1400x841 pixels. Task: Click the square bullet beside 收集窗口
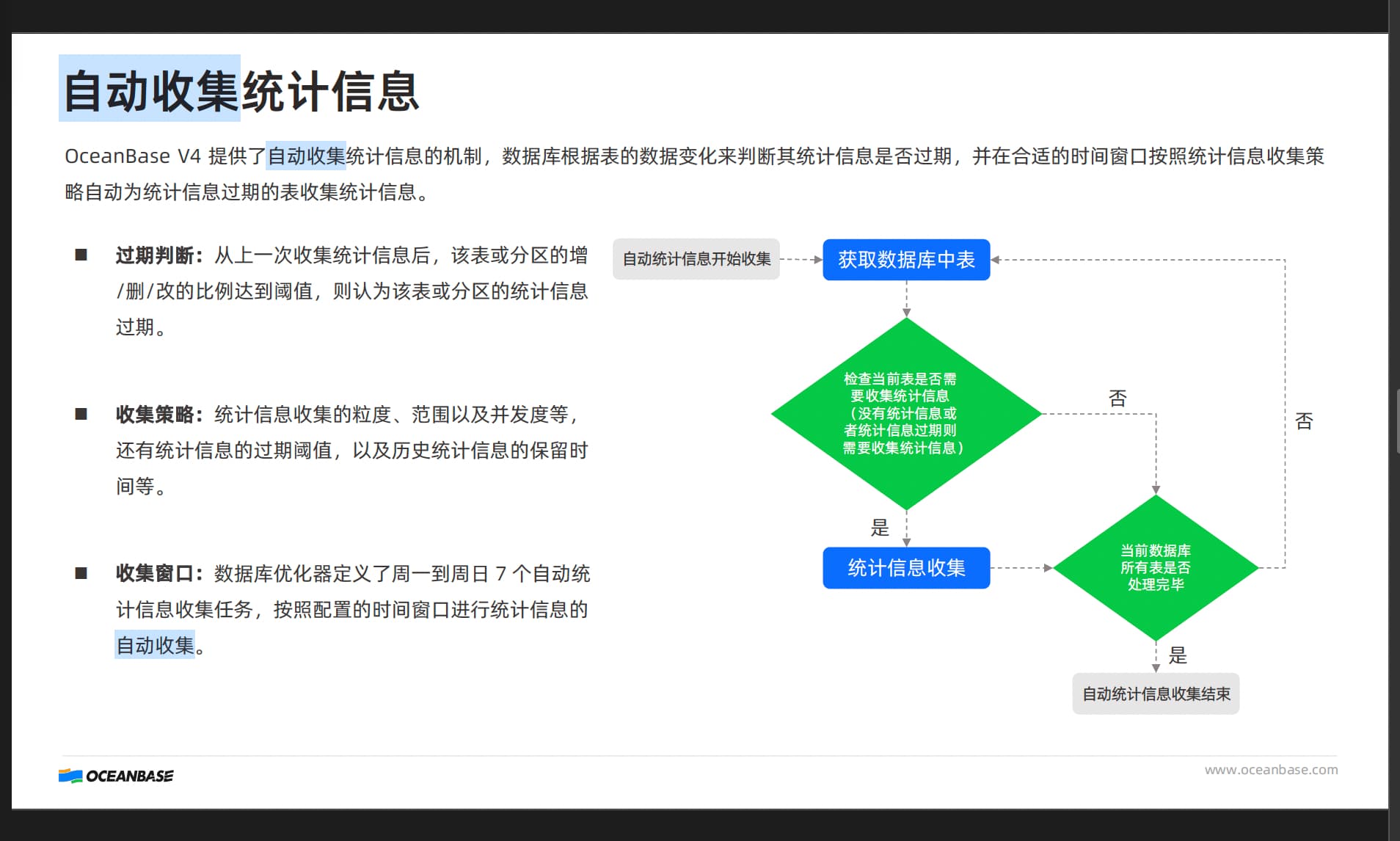tap(81, 573)
